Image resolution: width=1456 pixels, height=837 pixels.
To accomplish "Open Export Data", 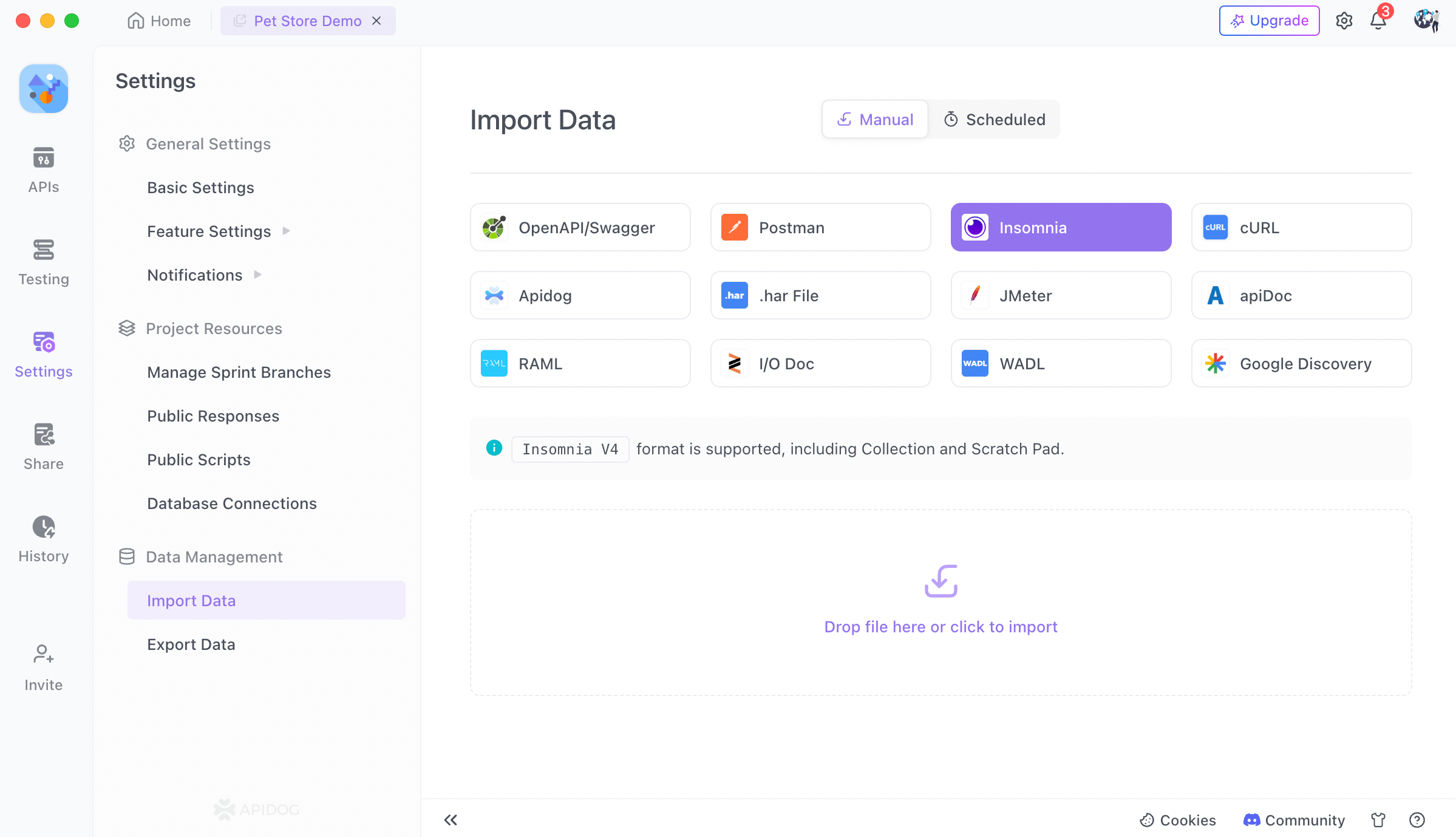I will [x=191, y=644].
